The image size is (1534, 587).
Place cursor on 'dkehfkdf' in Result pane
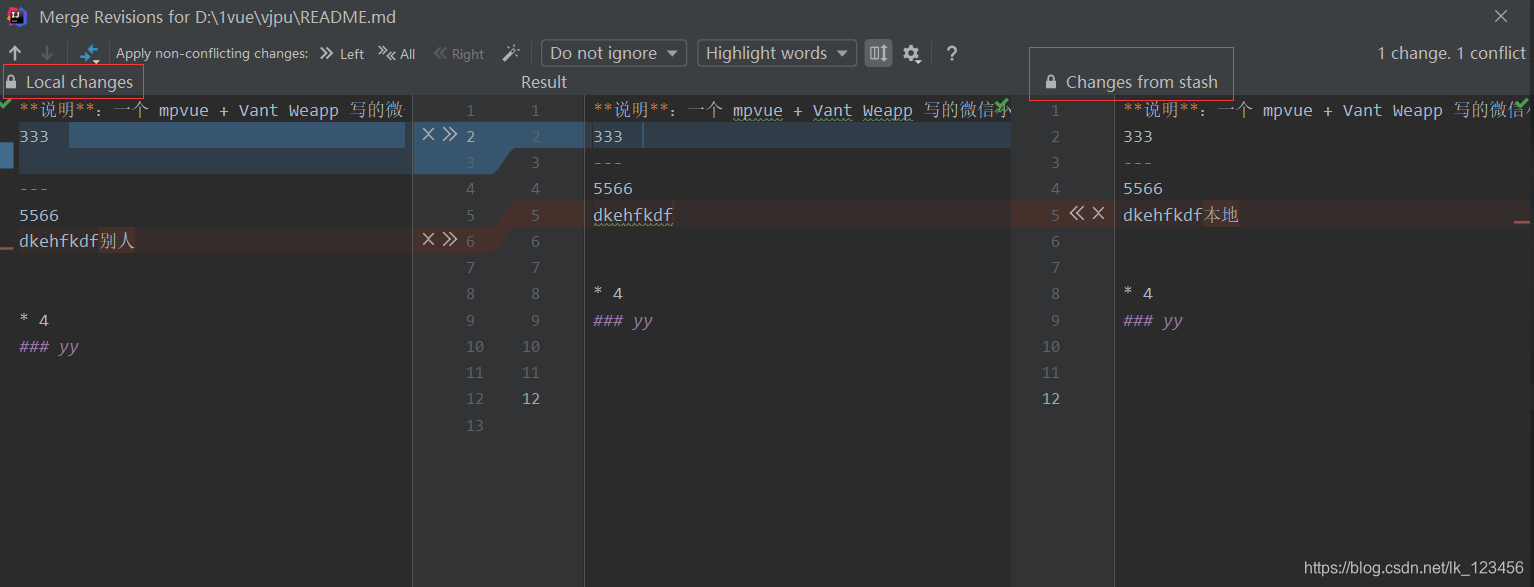click(633, 215)
